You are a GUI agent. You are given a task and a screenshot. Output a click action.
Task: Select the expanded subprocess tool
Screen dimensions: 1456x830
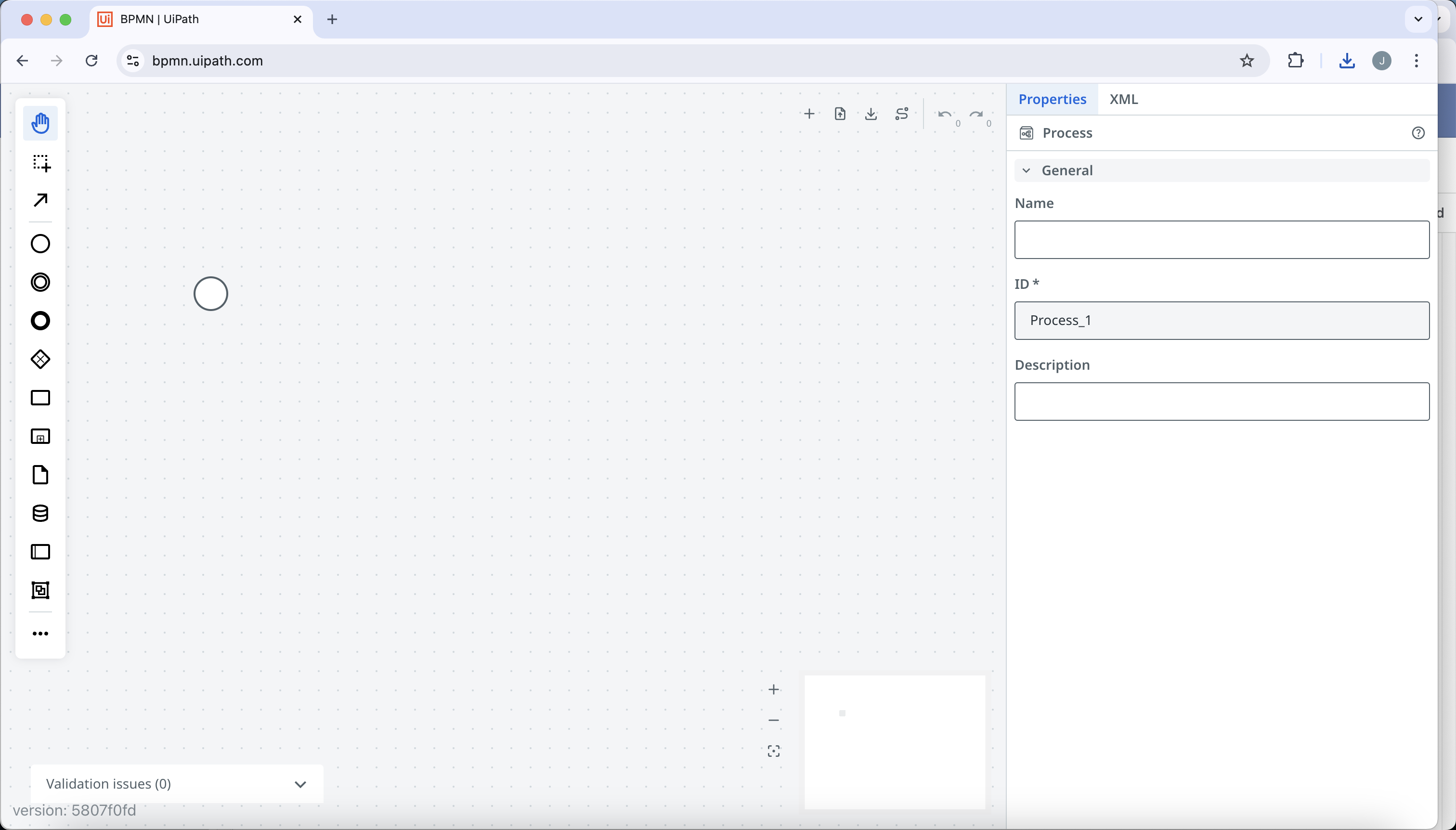(x=40, y=437)
